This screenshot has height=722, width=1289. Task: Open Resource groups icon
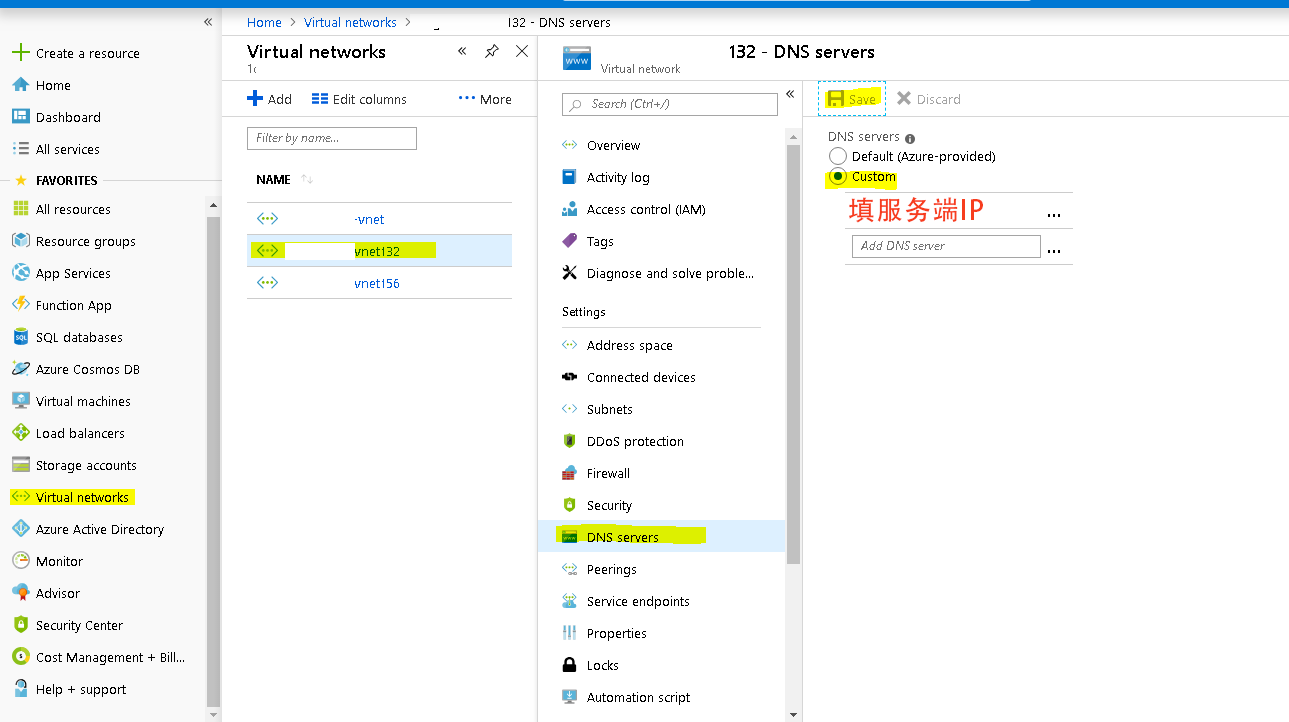(21, 241)
